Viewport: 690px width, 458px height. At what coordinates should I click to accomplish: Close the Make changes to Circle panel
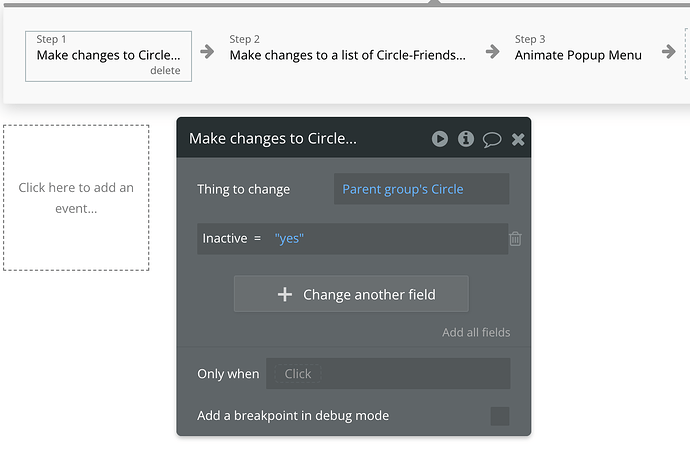tap(518, 140)
